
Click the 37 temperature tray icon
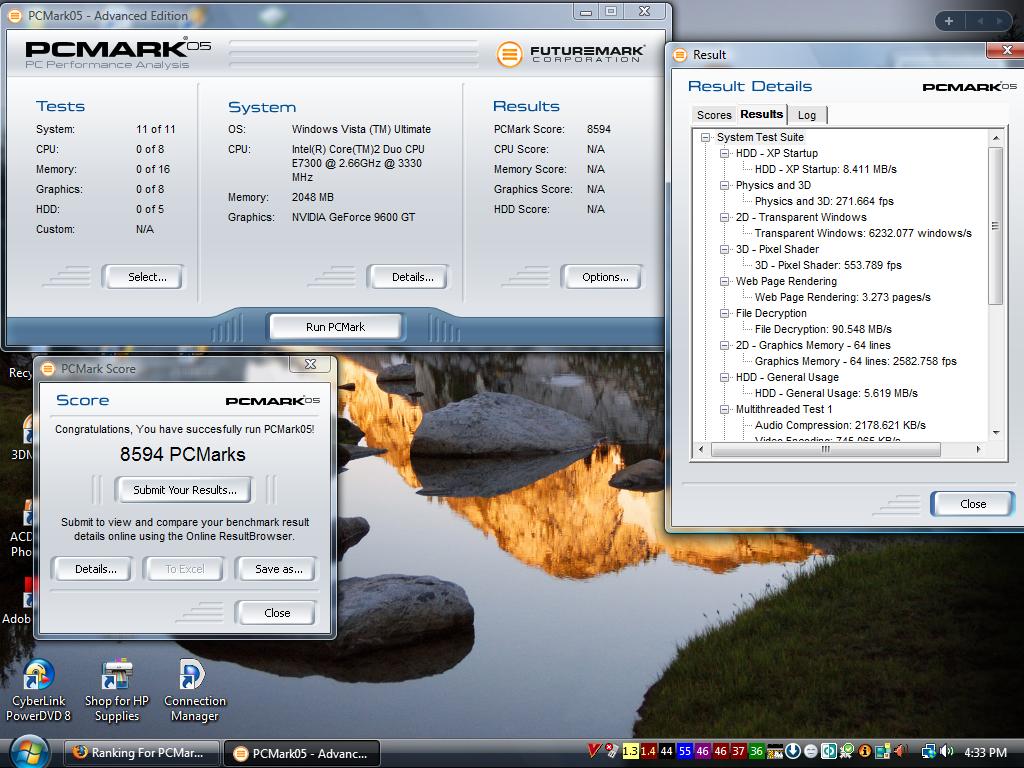[739, 751]
